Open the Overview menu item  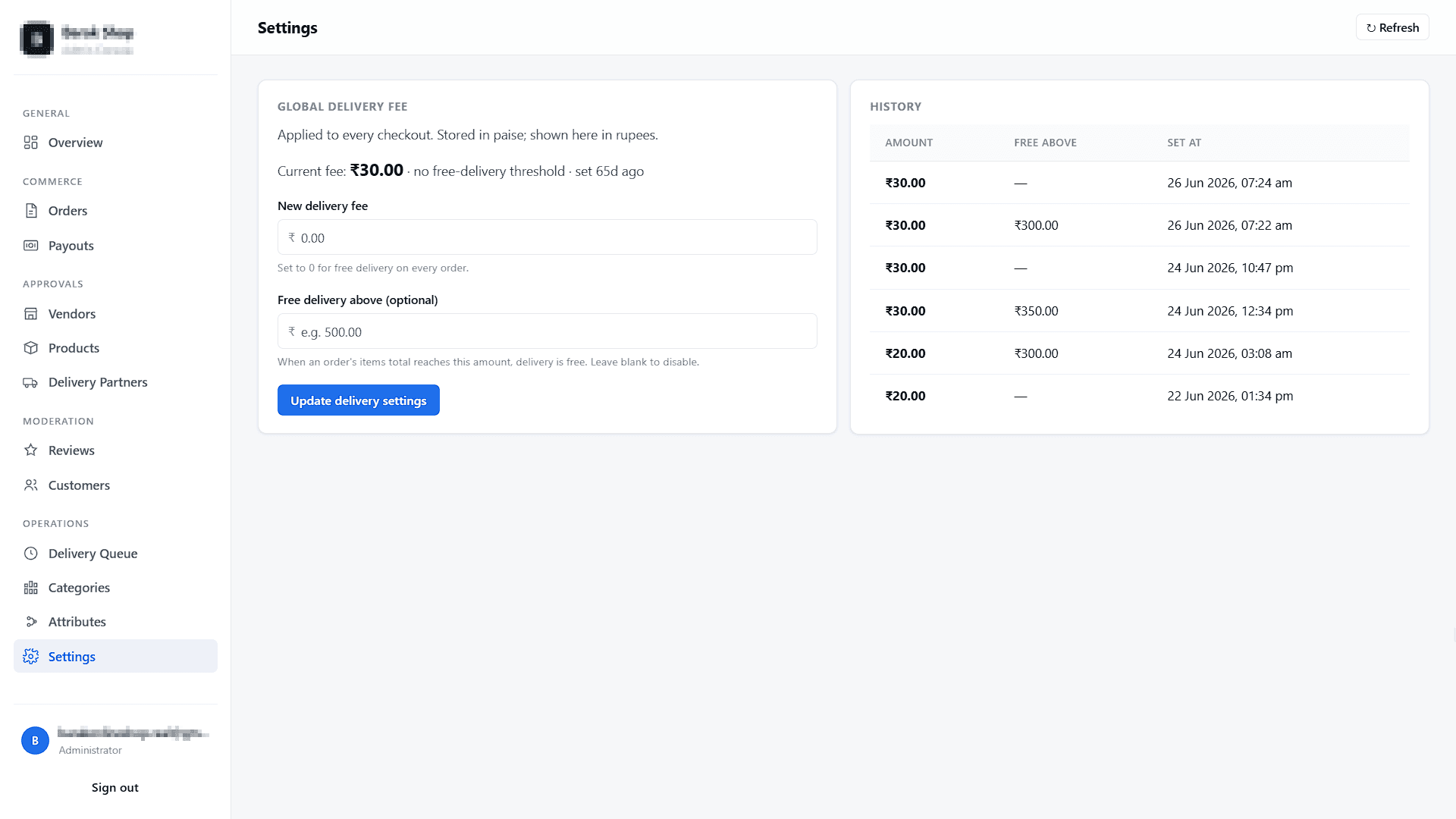coord(115,143)
